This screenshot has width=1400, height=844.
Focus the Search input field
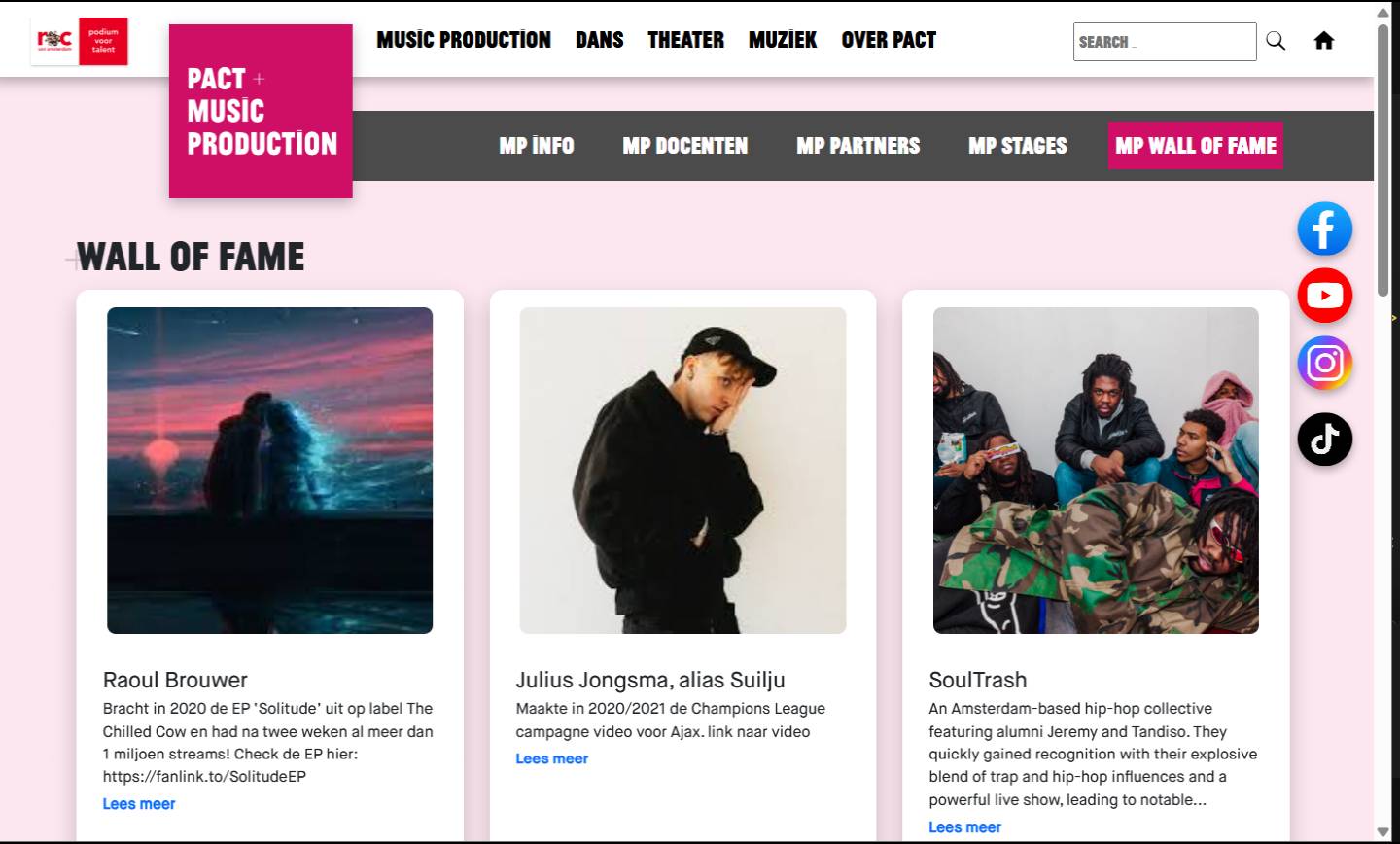1165,42
